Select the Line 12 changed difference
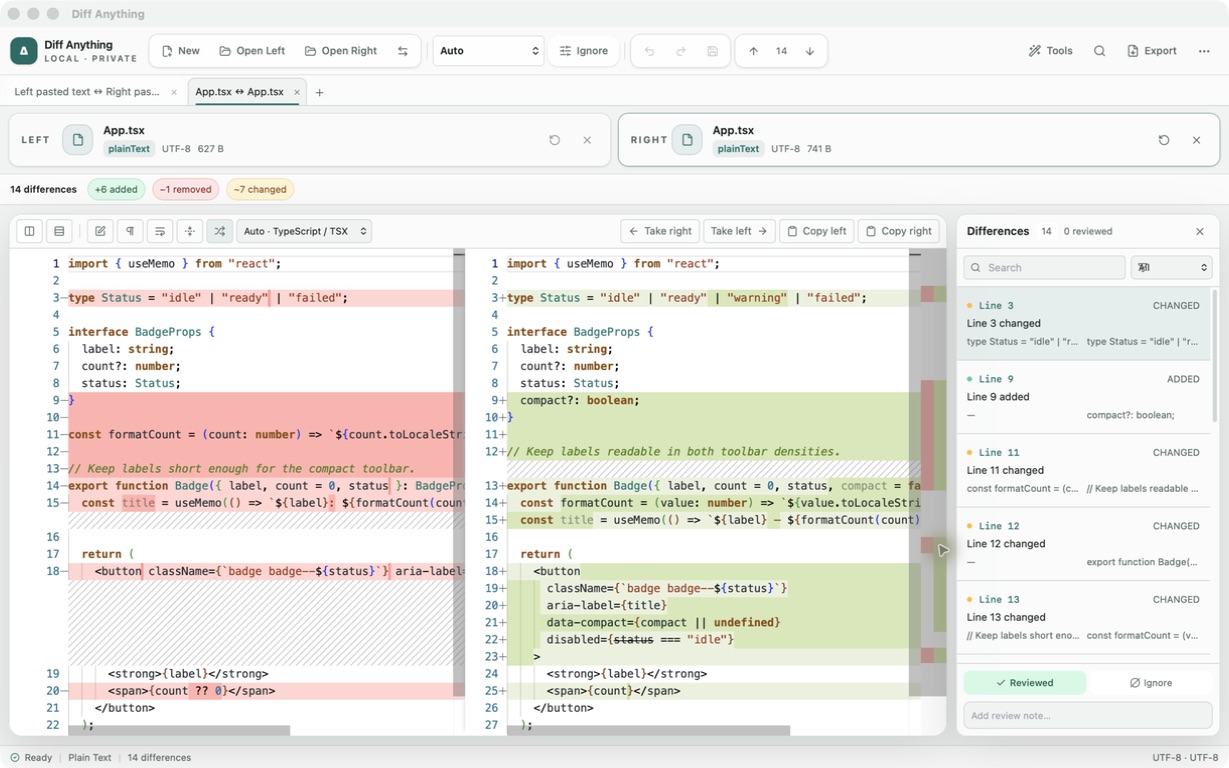The image size is (1229, 768). coord(1083,544)
